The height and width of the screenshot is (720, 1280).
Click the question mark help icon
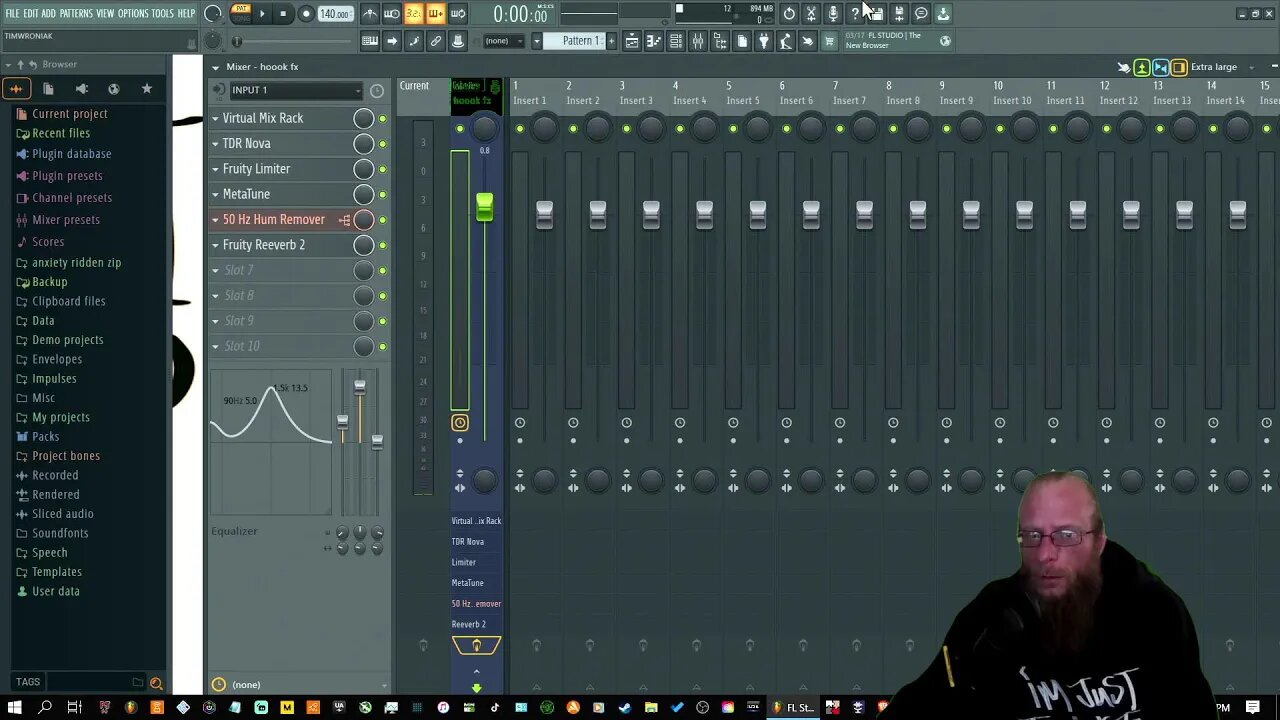[x=855, y=14]
